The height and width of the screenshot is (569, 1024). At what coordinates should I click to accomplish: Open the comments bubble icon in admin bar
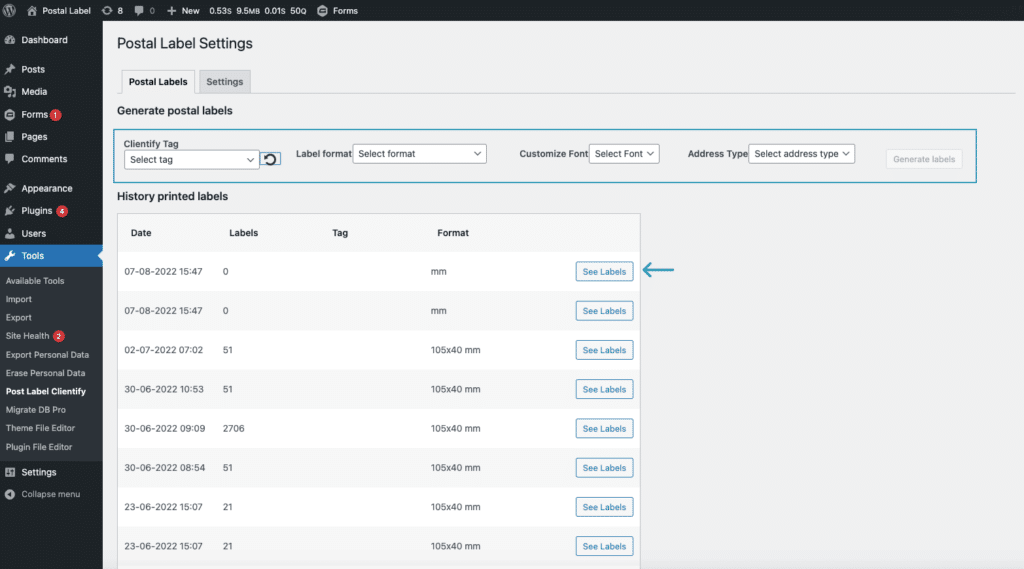tap(139, 10)
